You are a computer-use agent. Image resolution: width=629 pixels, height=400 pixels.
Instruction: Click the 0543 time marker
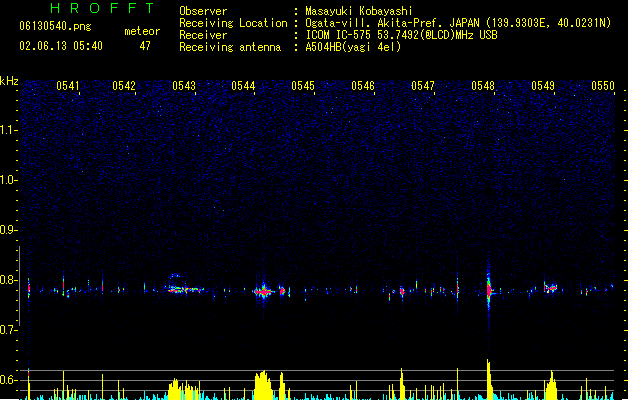coord(184,85)
